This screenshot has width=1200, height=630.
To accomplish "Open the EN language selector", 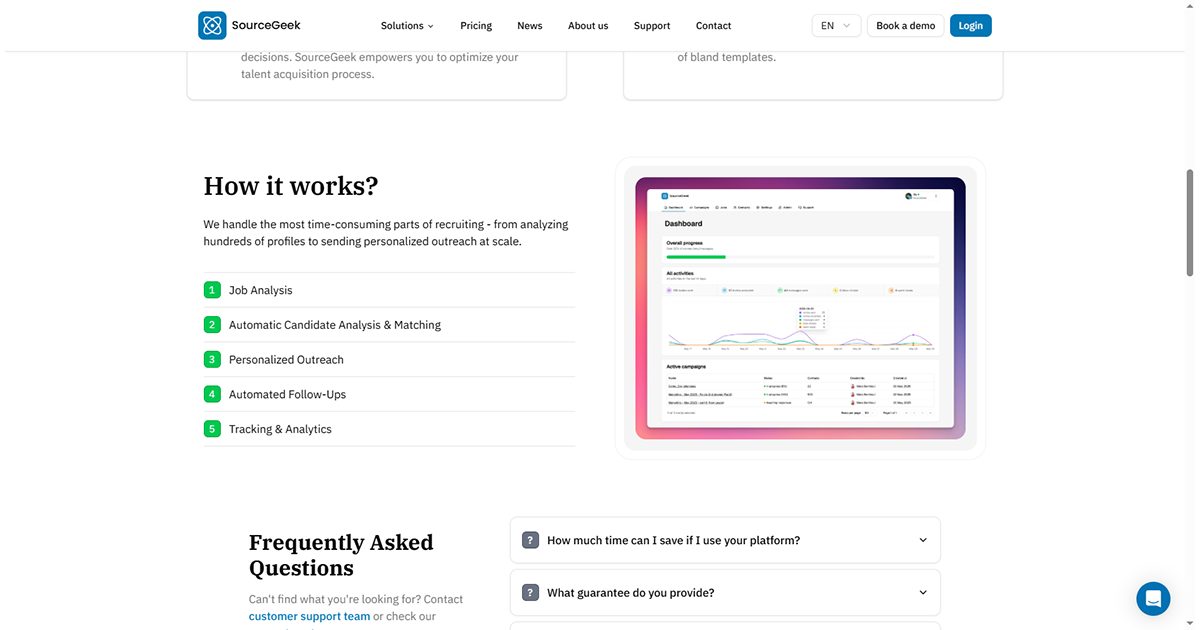I will pyautogui.click(x=836, y=26).
